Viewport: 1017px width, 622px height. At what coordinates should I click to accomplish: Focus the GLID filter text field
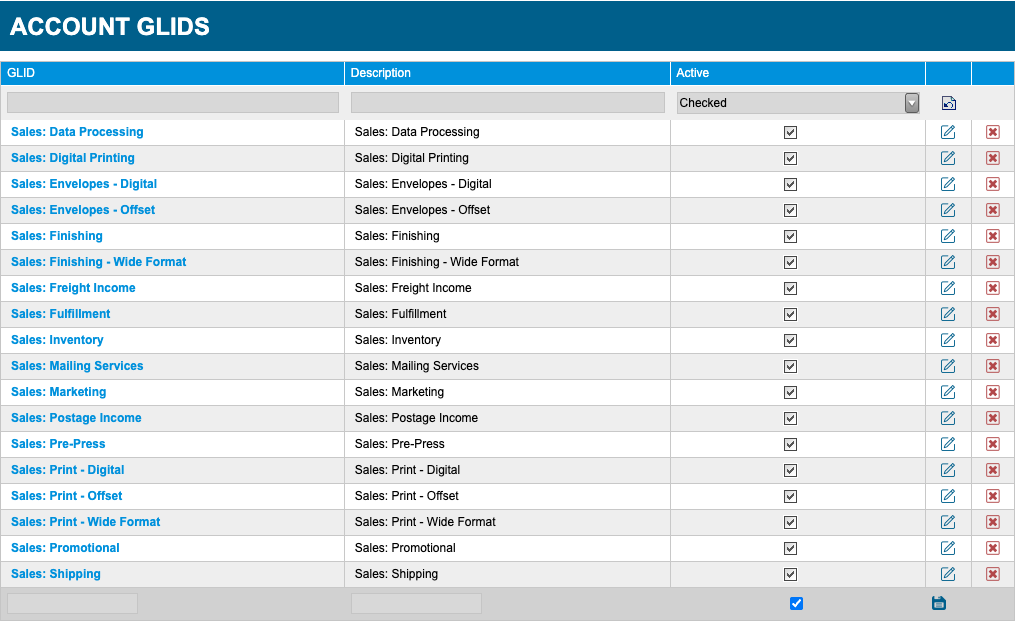point(173,102)
